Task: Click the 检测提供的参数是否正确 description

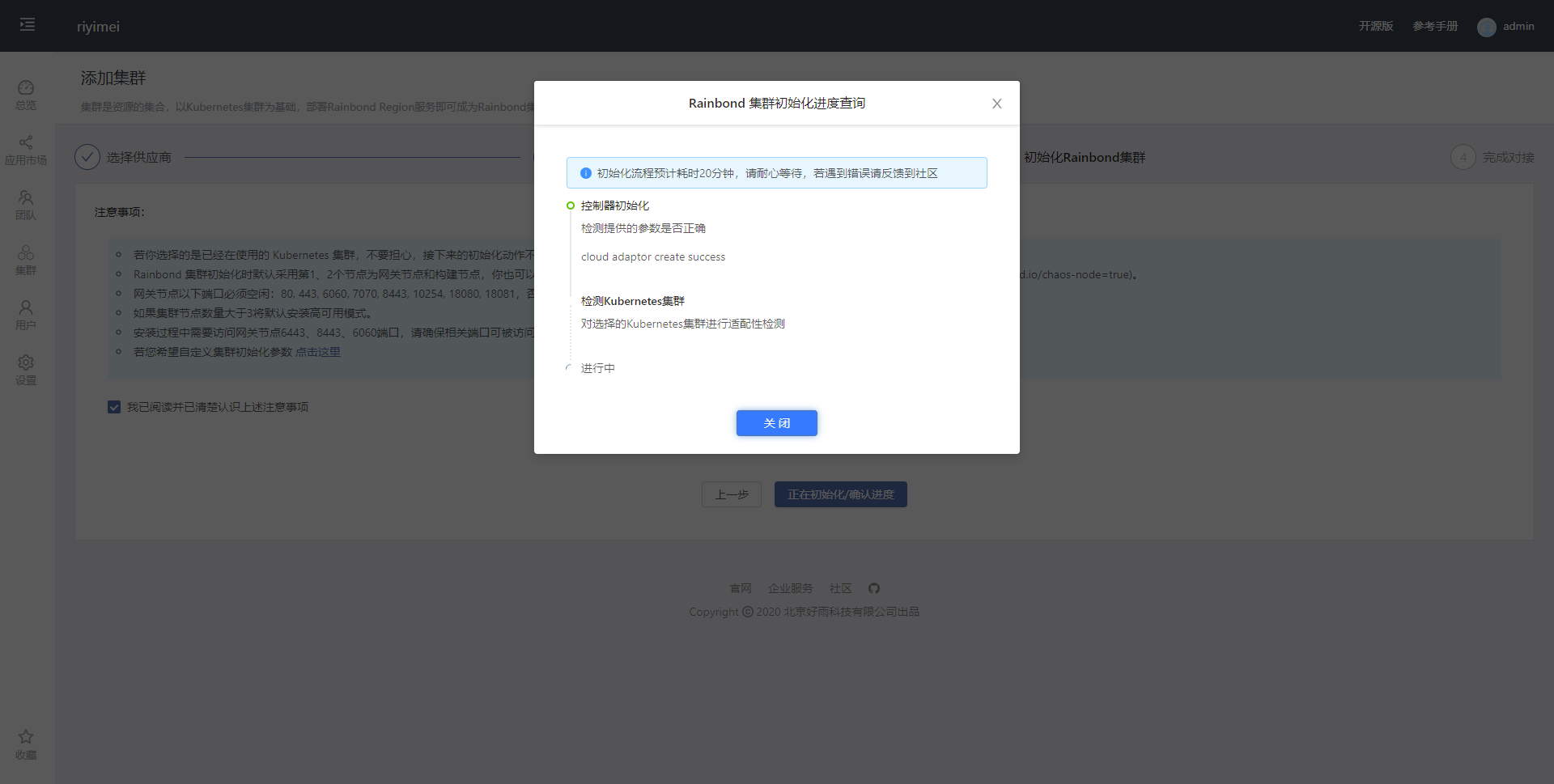Action: click(643, 228)
